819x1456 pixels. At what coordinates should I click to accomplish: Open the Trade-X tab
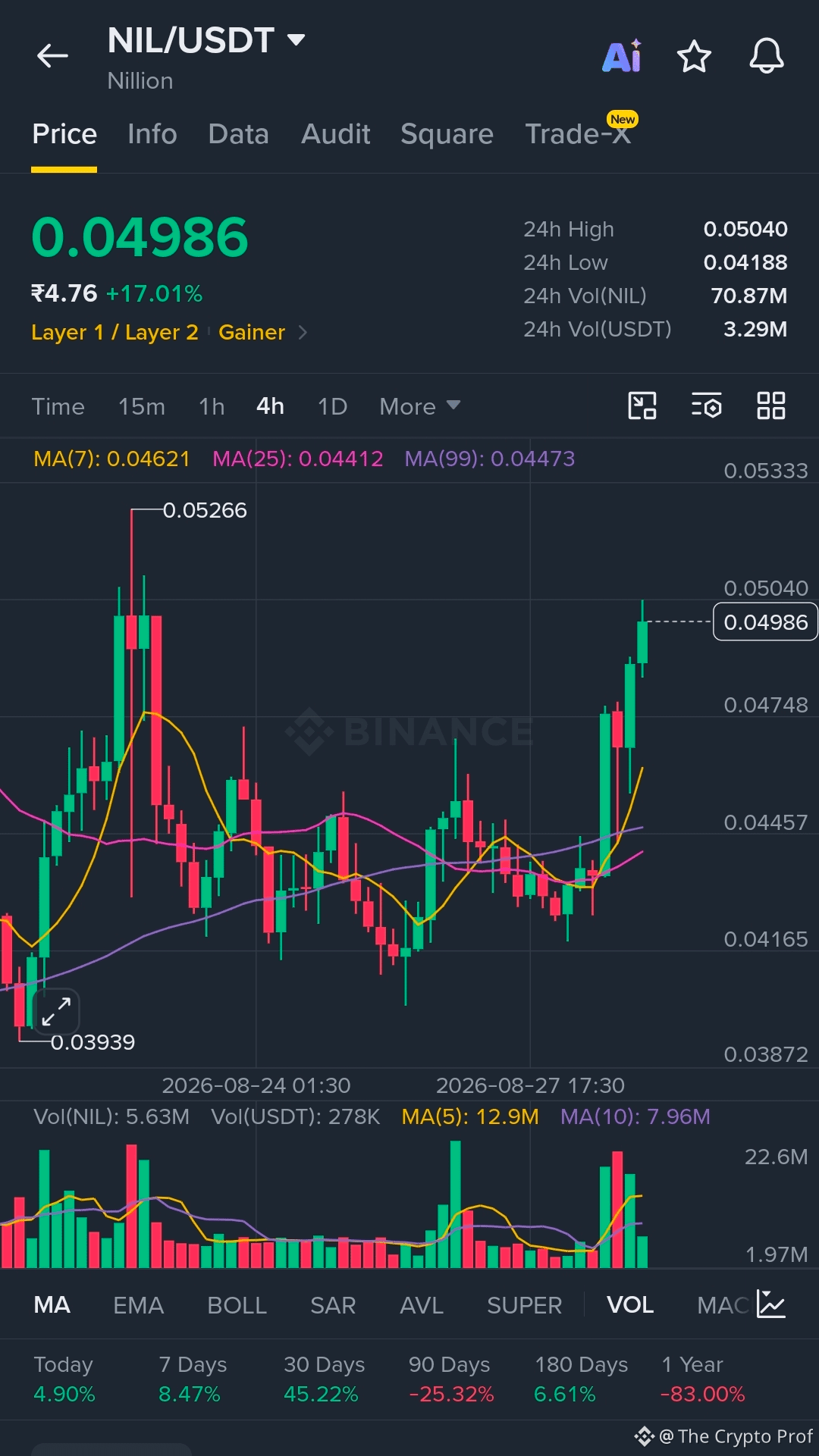(x=579, y=134)
